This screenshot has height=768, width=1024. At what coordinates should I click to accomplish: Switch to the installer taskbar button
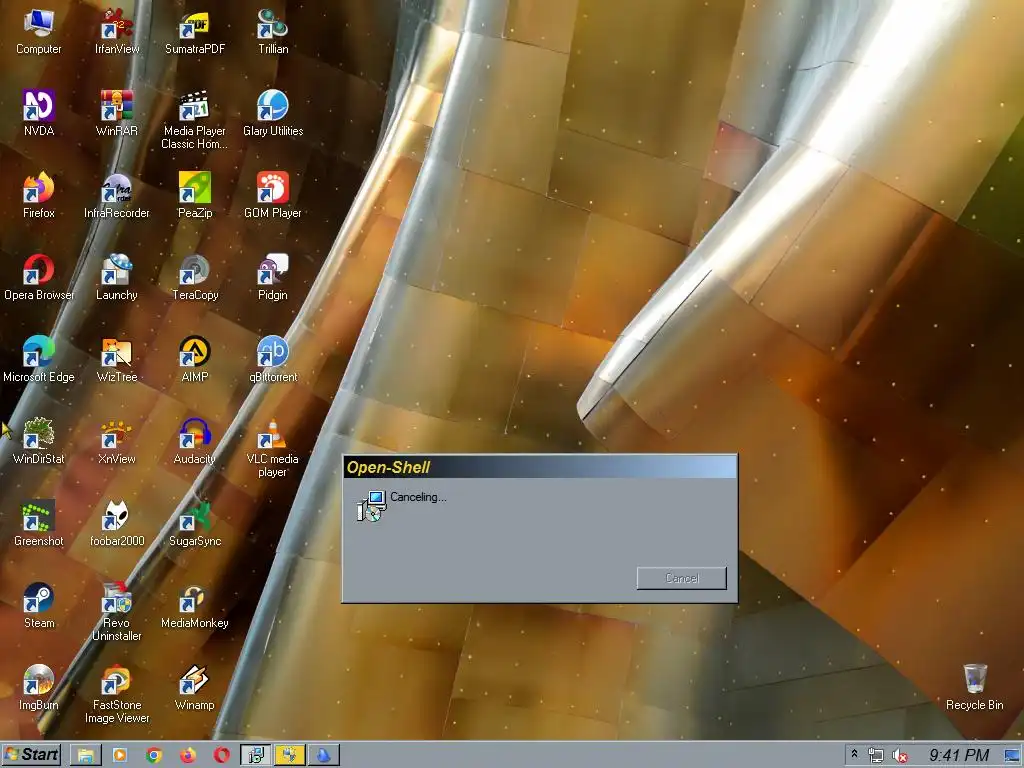tap(256, 755)
